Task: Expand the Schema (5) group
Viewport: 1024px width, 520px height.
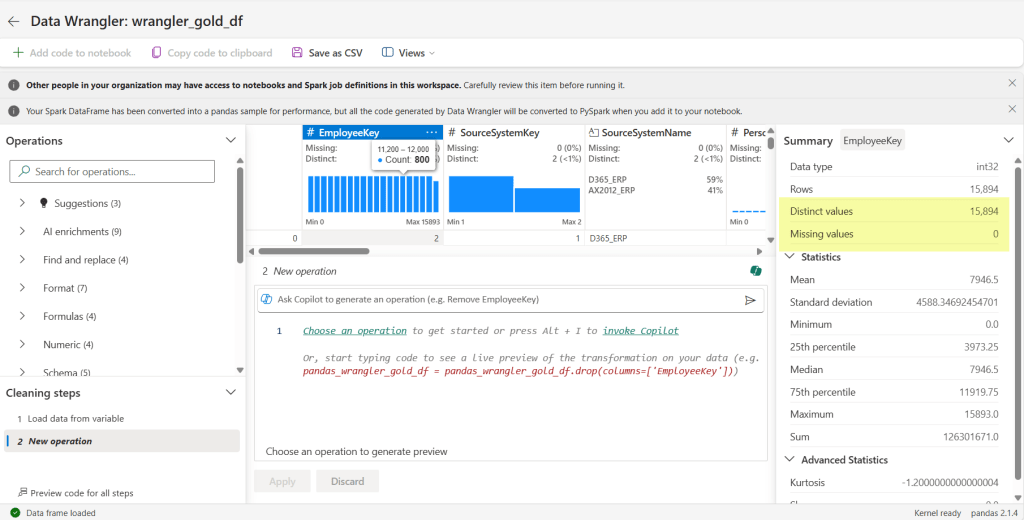Action: (x=22, y=372)
